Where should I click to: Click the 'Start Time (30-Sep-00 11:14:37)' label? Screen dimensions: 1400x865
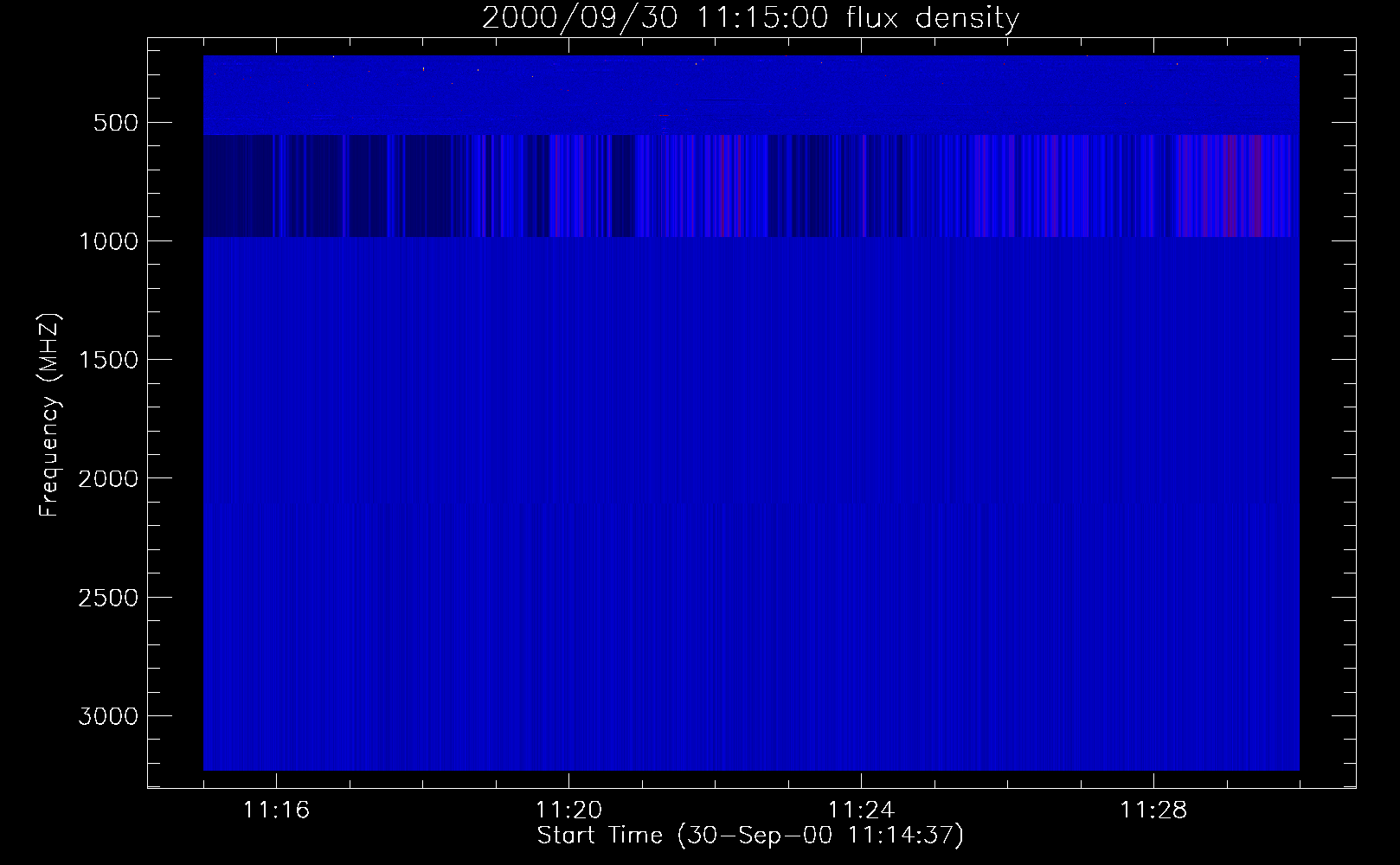[x=750, y=836]
